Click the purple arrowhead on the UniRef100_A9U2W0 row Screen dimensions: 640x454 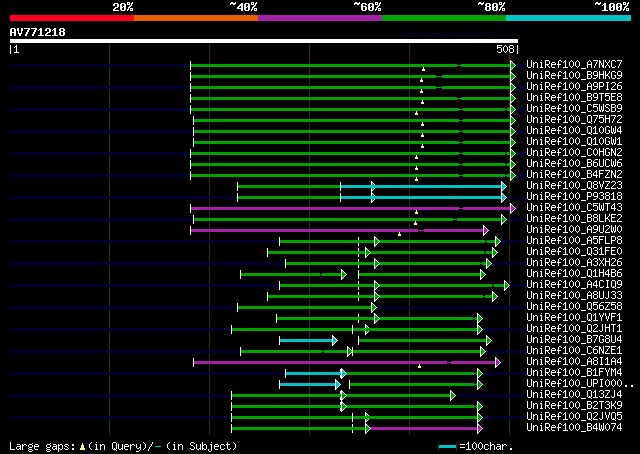pos(486,231)
